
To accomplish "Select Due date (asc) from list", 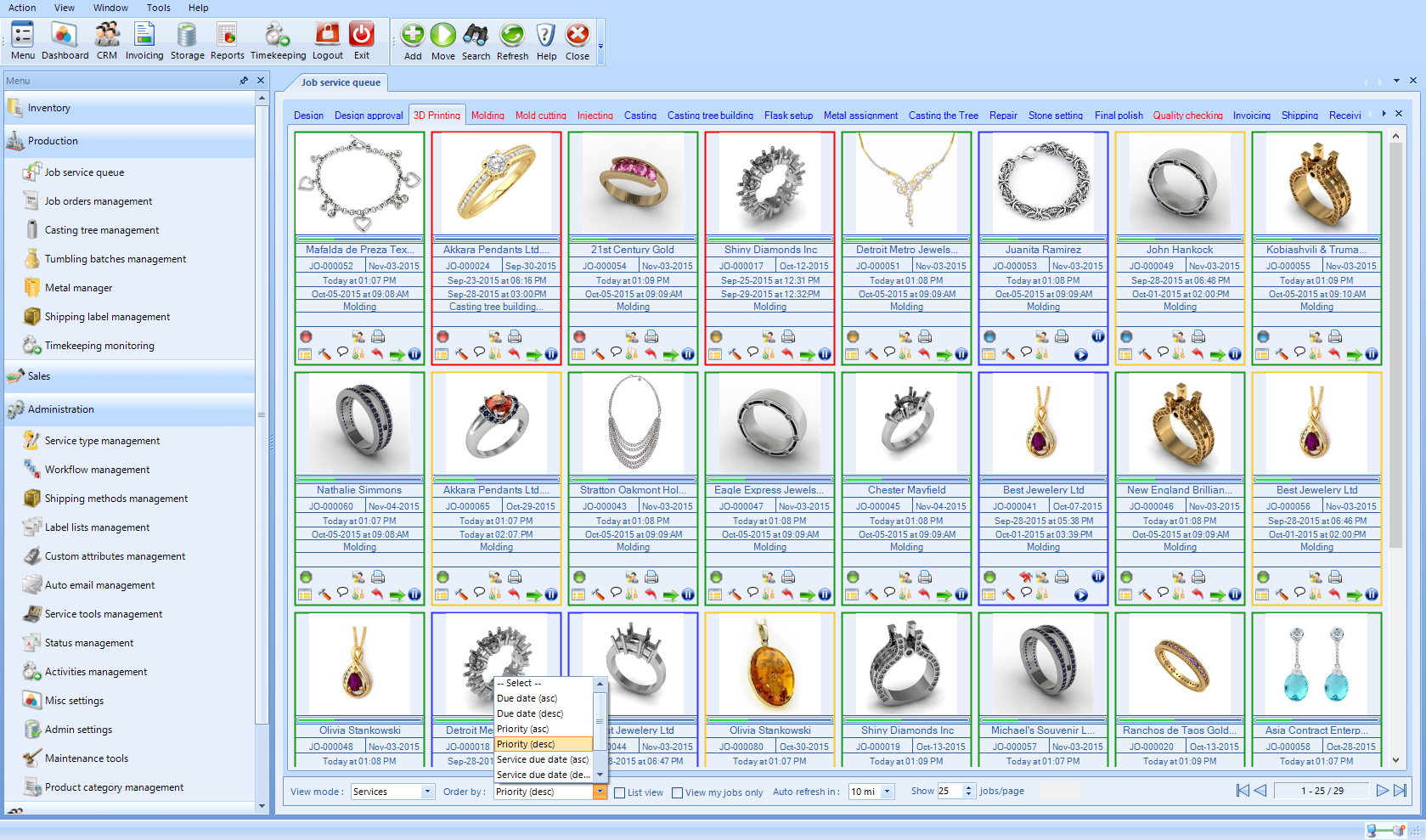I will coord(527,698).
